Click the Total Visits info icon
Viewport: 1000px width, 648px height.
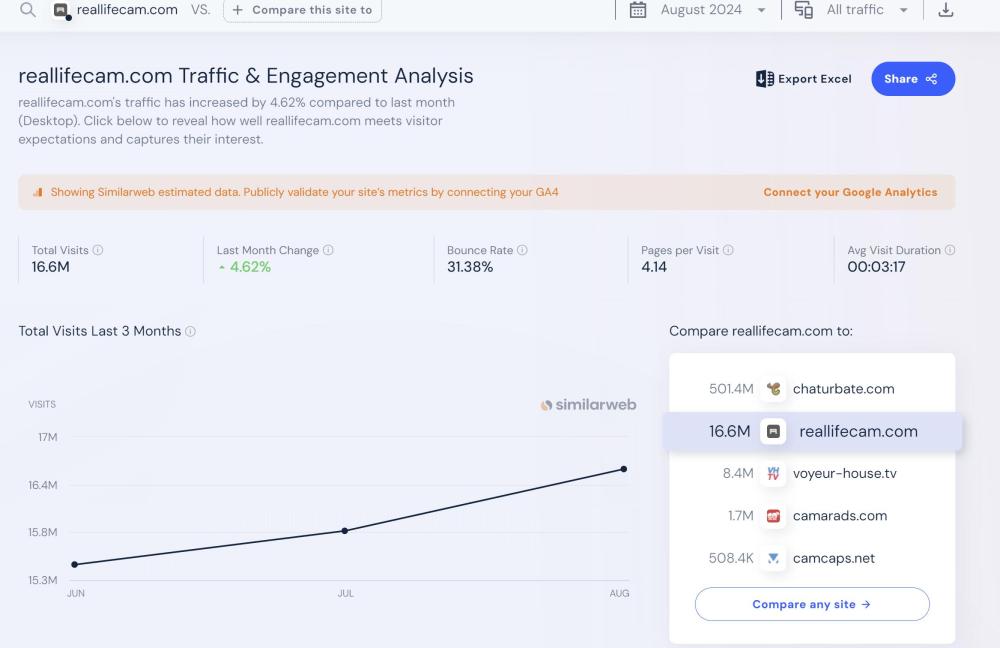coord(98,250)
